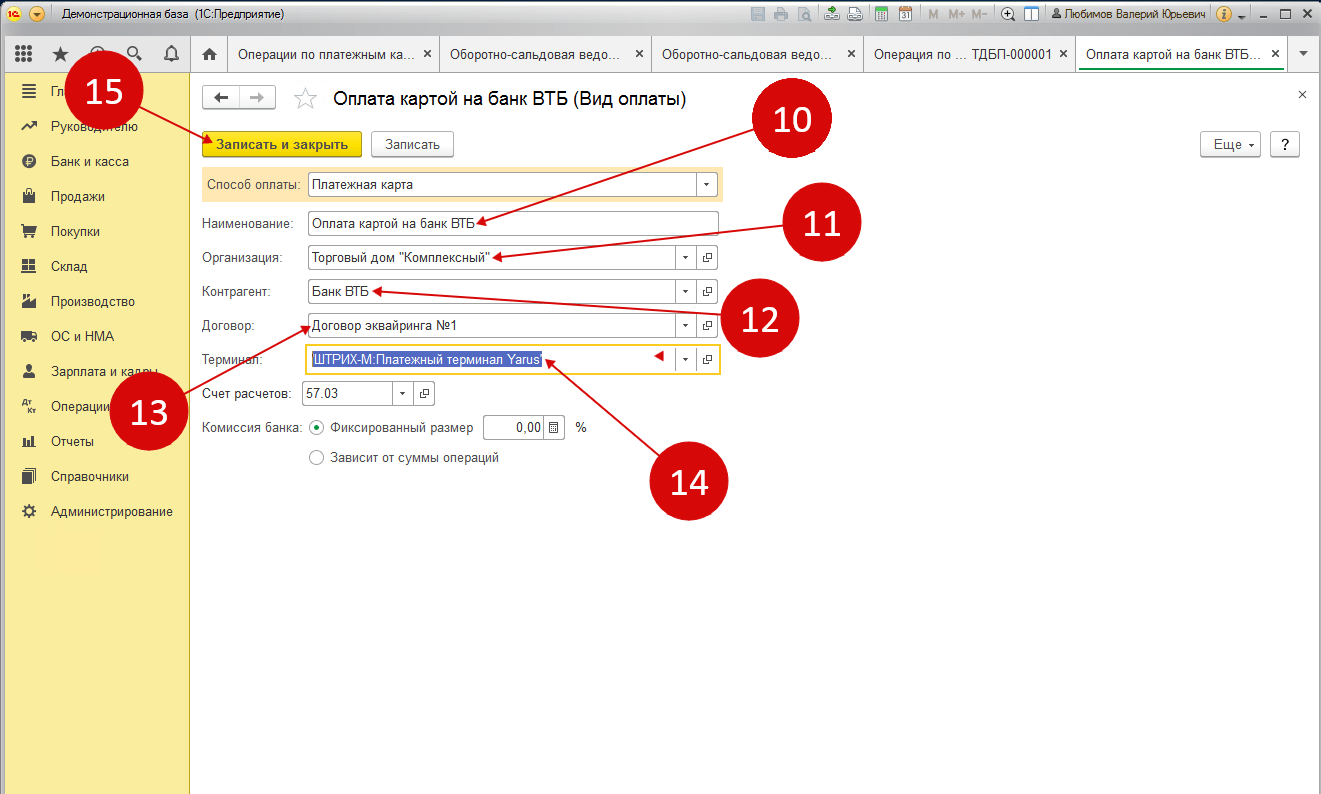Open the sections menu grid icon

24,54
